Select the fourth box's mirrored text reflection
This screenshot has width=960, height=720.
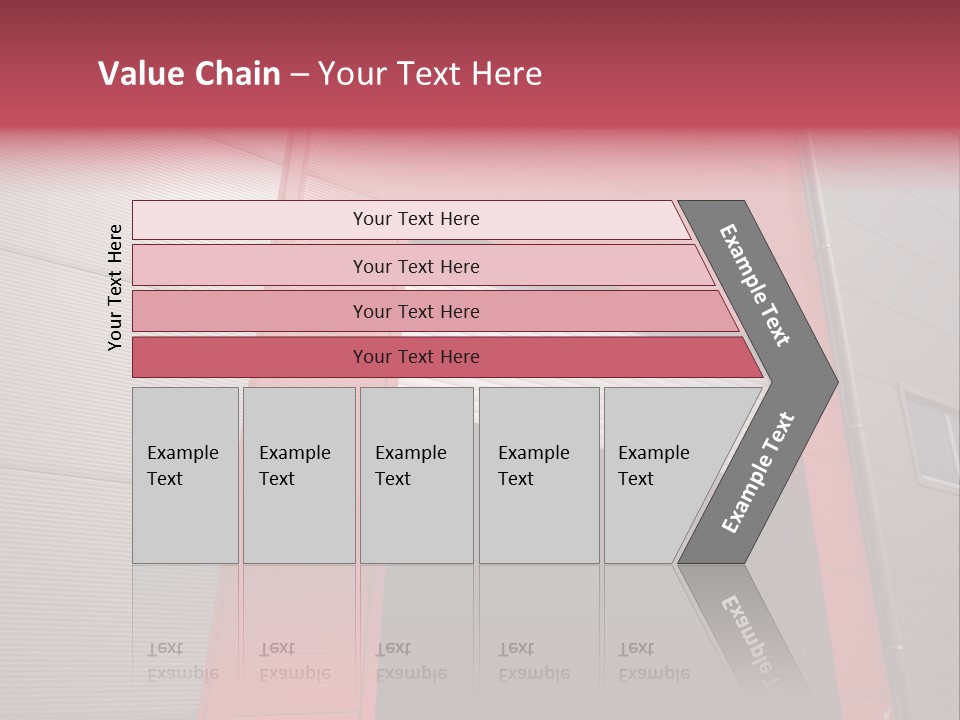point(533,662)
